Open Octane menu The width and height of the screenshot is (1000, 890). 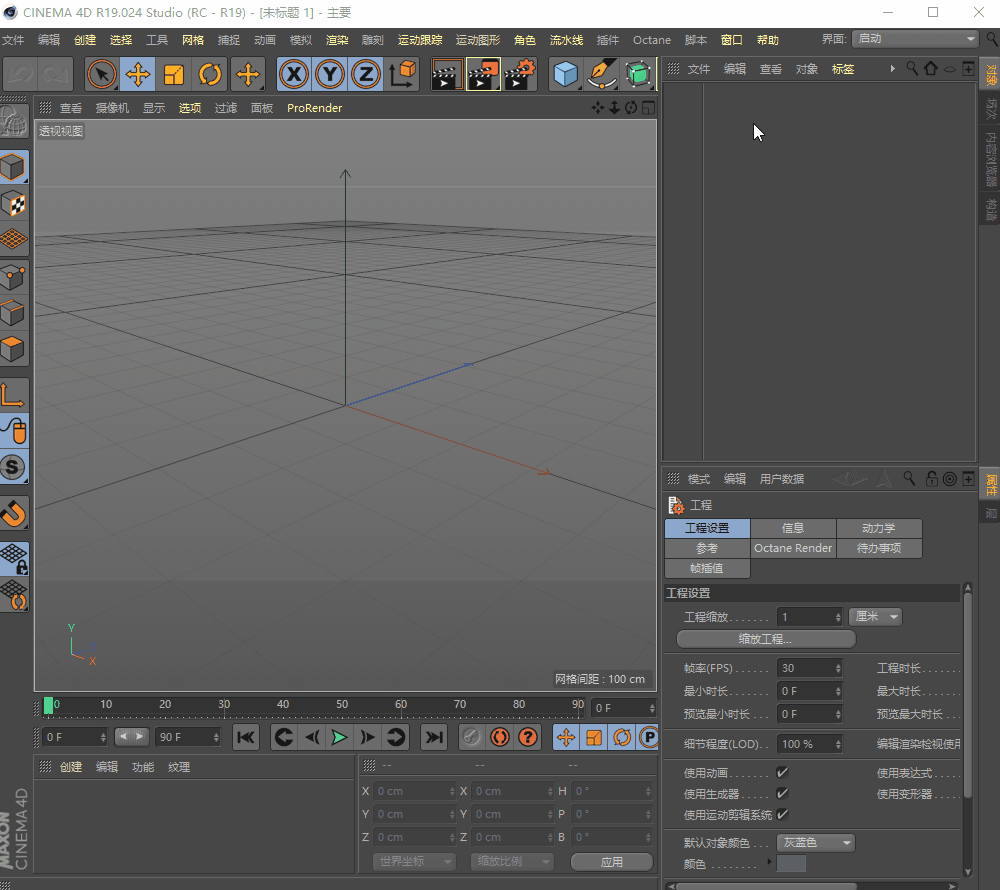[652, 40]
